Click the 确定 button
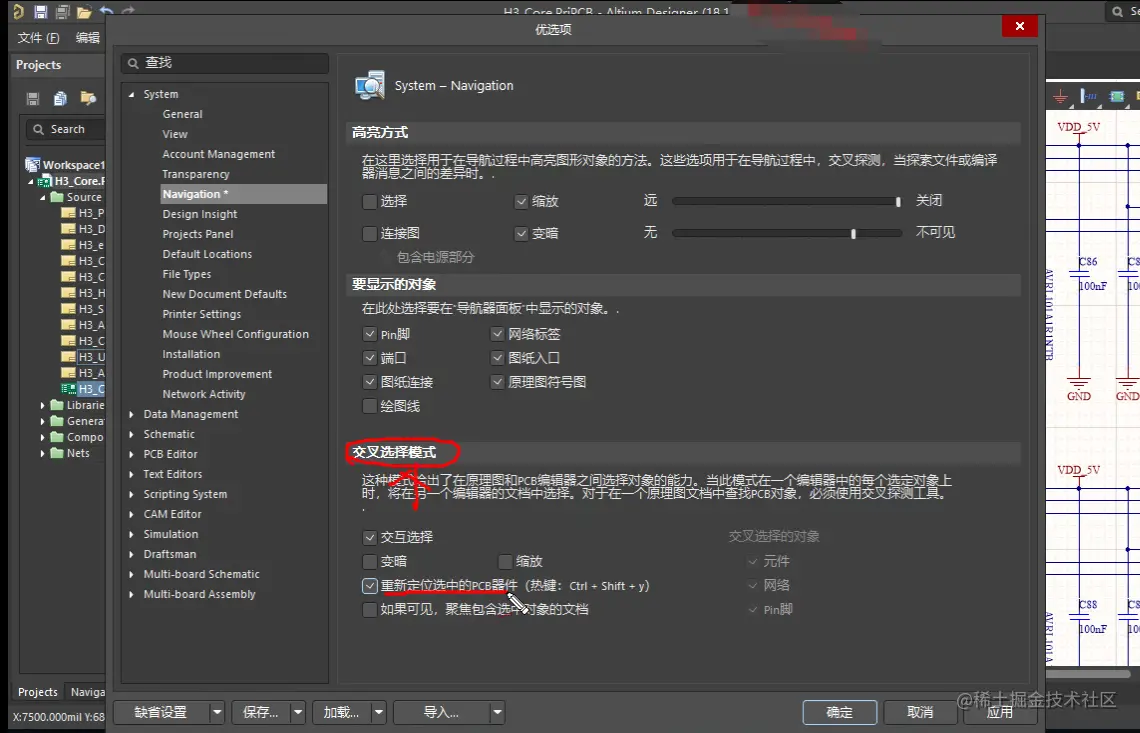This screenshot has height=733, width=1140. point(840,713)
